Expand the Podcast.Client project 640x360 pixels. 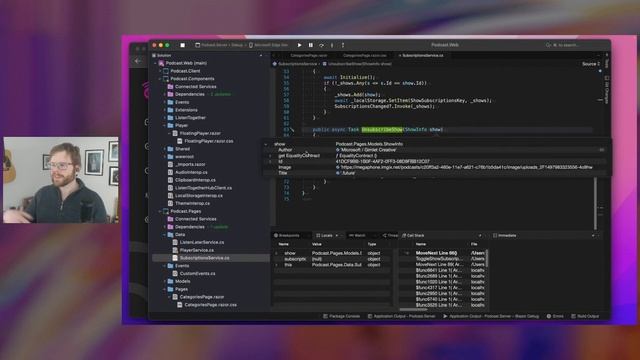pyautogui.click(x=160, y=71)
